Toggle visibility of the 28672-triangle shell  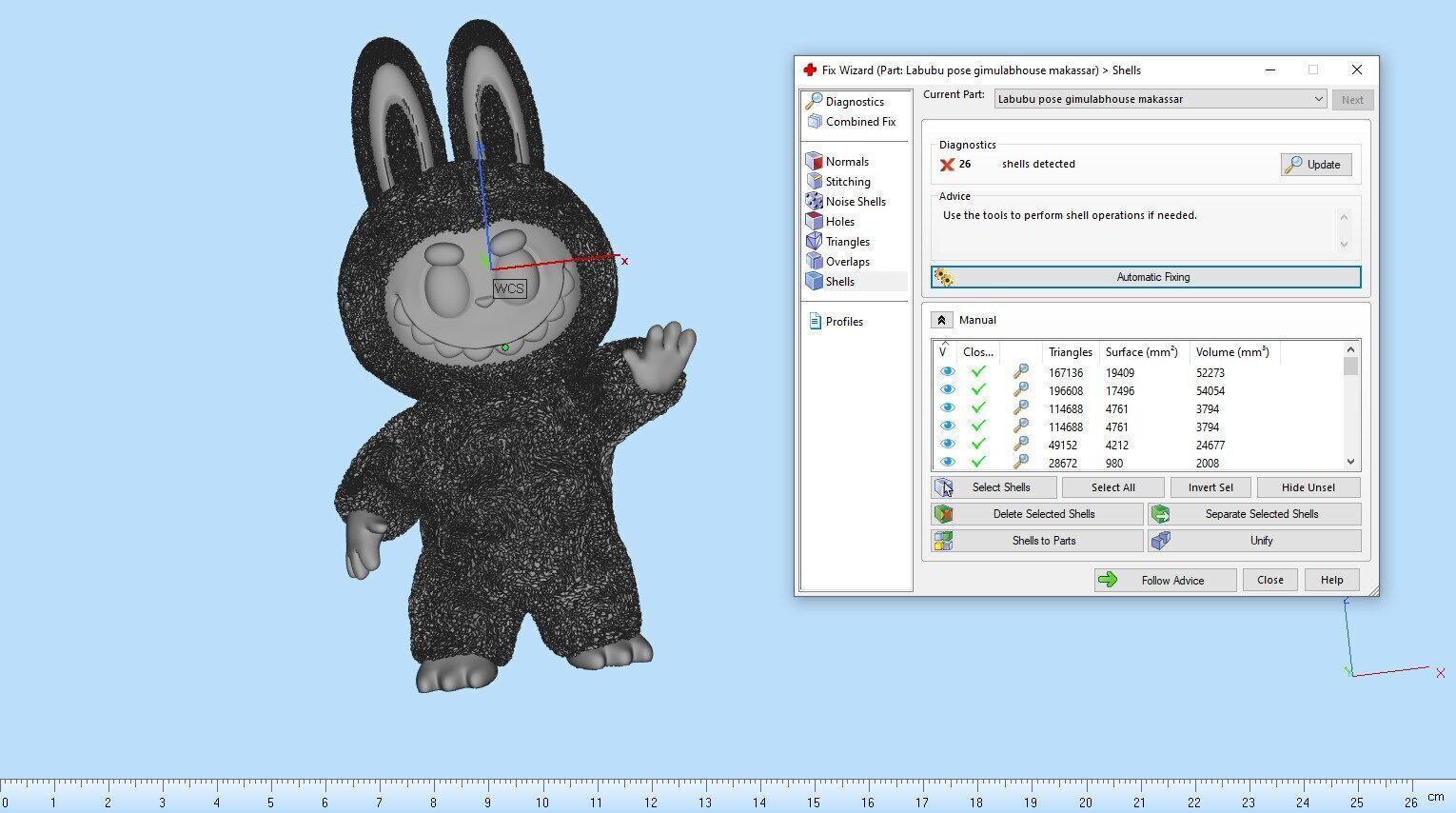(x=947, y=462)
